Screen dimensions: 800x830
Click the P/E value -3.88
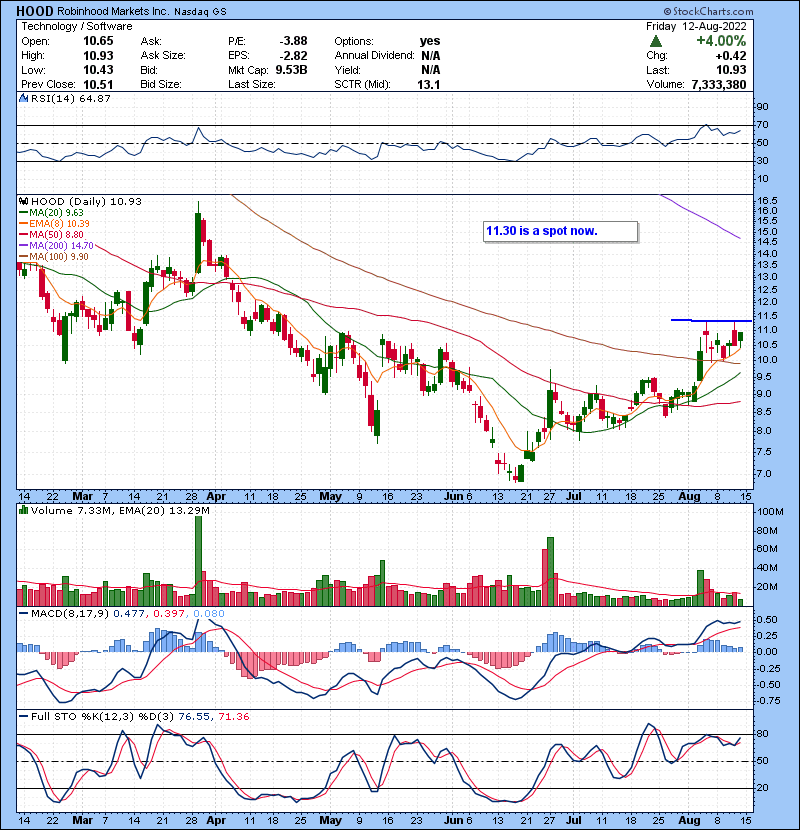[x=293, y=41]
